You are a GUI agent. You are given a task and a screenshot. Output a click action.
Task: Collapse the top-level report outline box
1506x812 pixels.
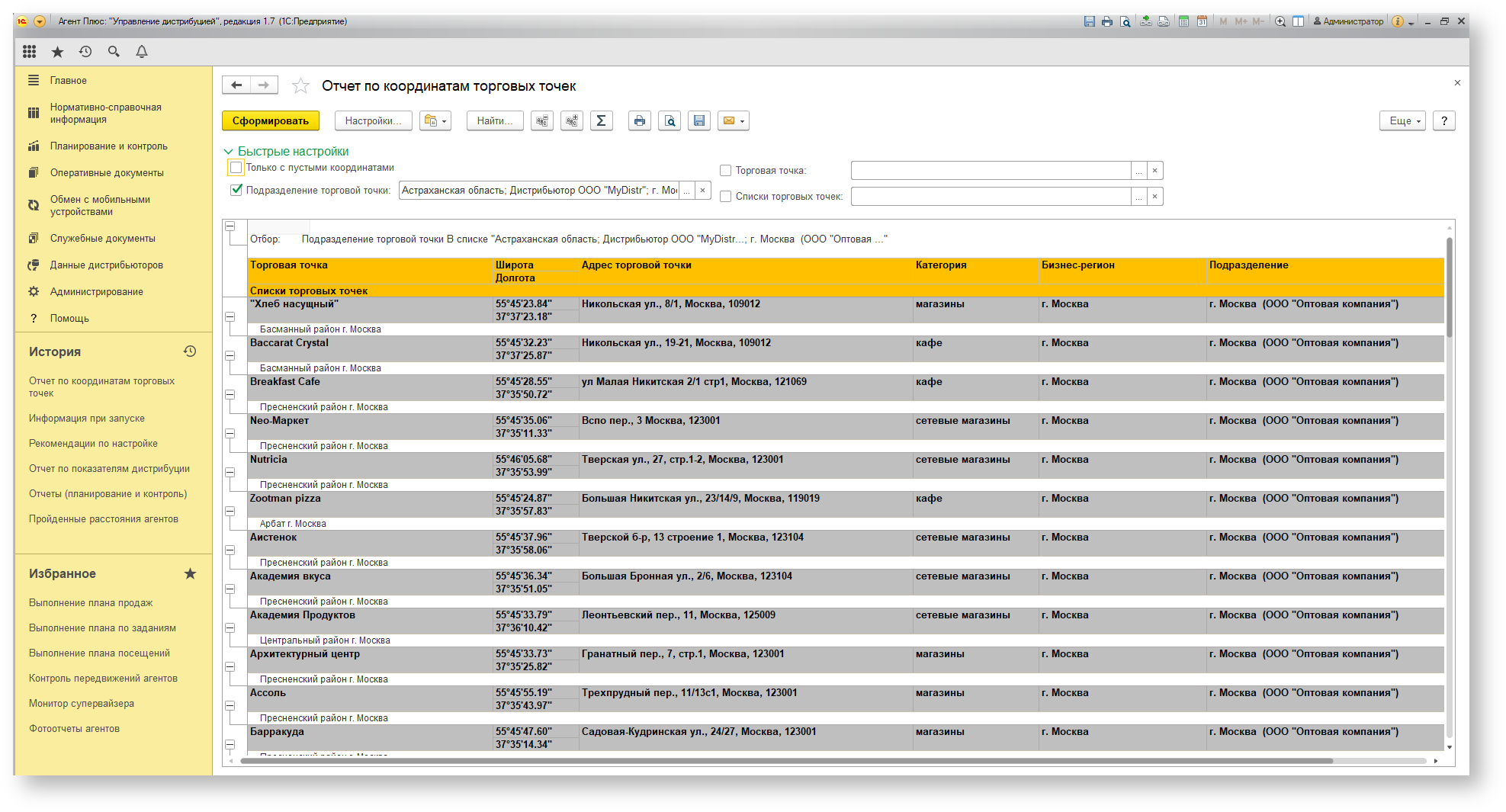click(230, 226)
